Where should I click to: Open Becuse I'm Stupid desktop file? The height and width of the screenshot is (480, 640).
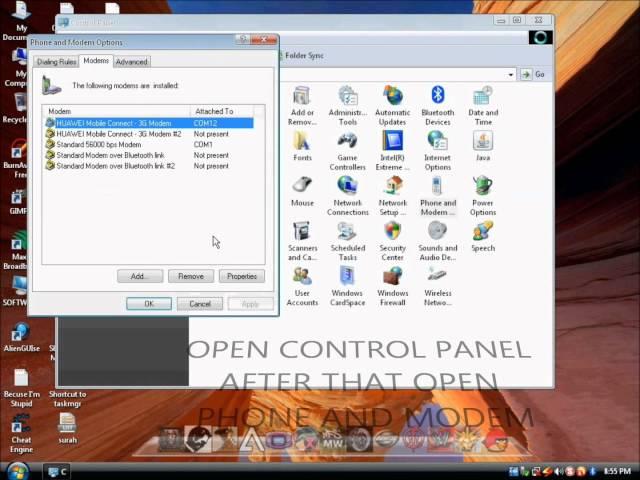pyautogui.click(x=21, y=388)
